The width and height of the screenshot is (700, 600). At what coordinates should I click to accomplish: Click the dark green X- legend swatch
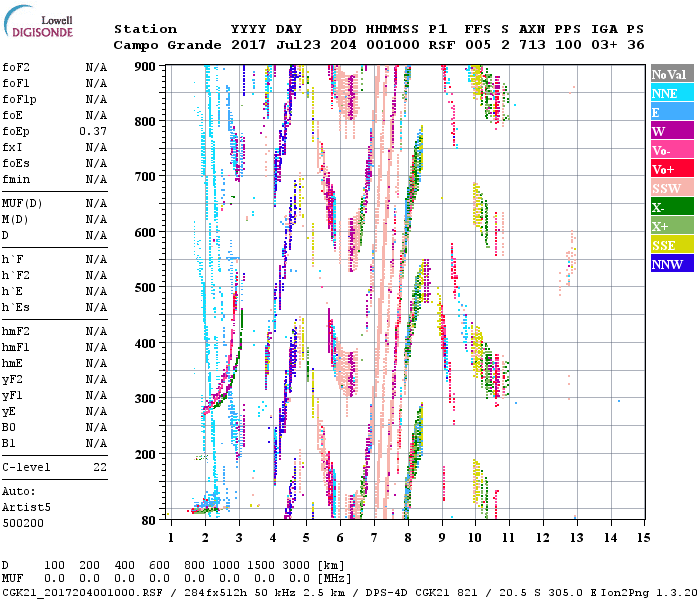[671, 207]
